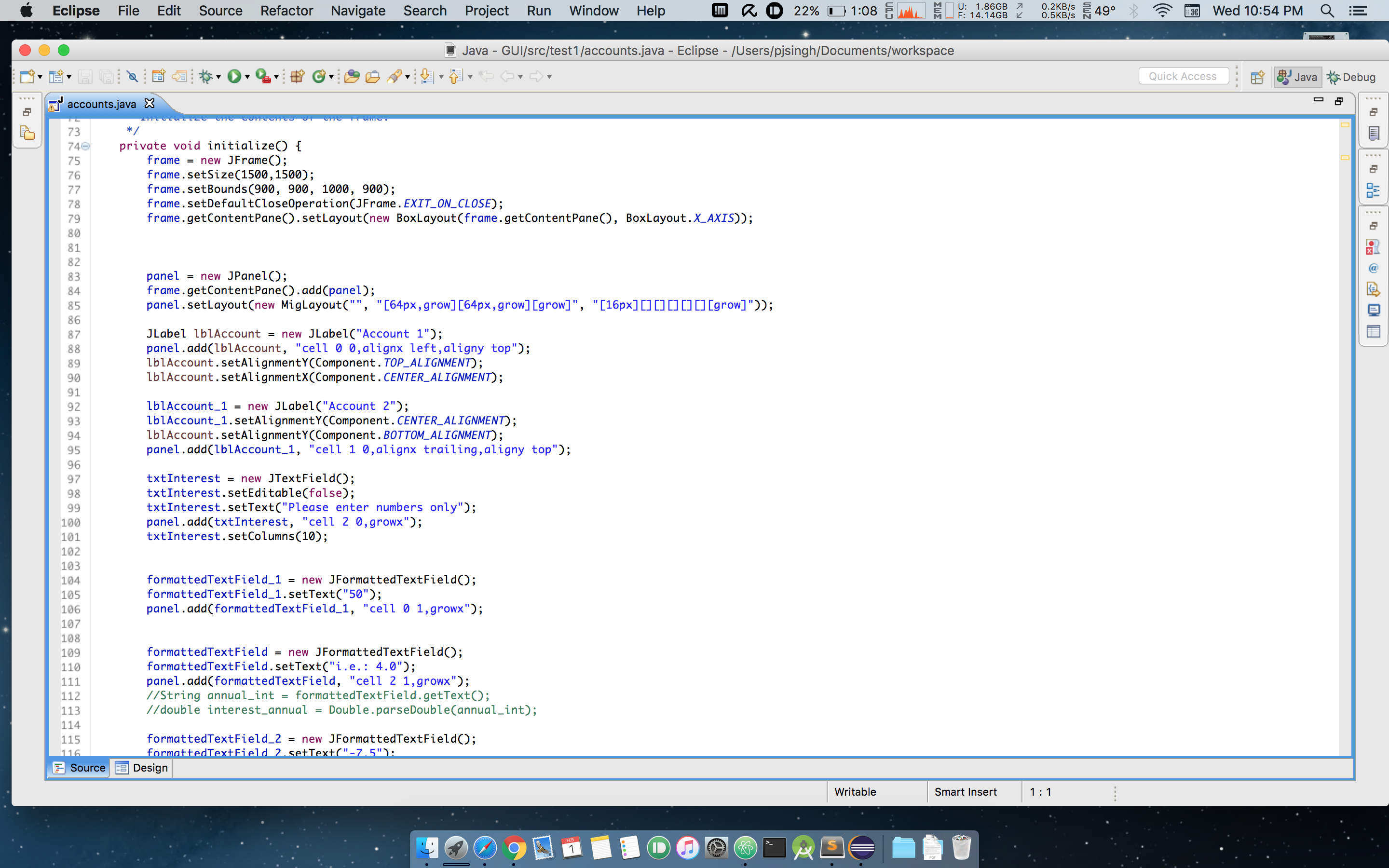Restore the left minimized view stack

coord(27,112)
